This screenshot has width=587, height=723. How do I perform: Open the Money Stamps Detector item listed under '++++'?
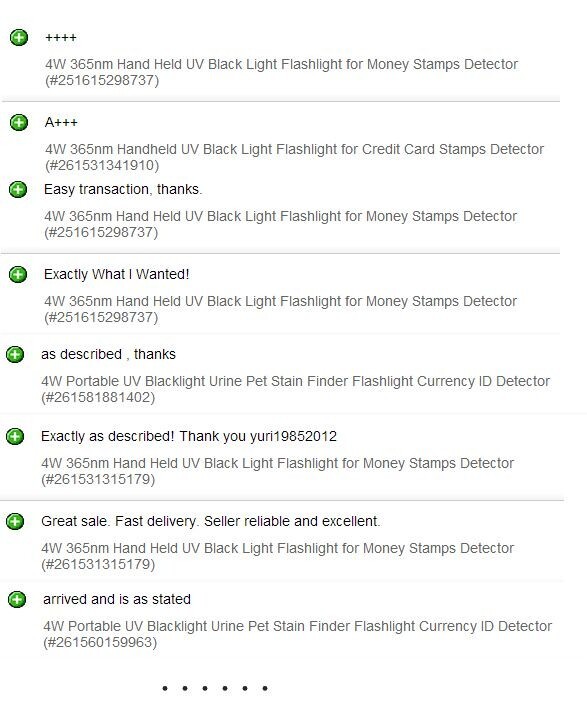coord(281,72)
